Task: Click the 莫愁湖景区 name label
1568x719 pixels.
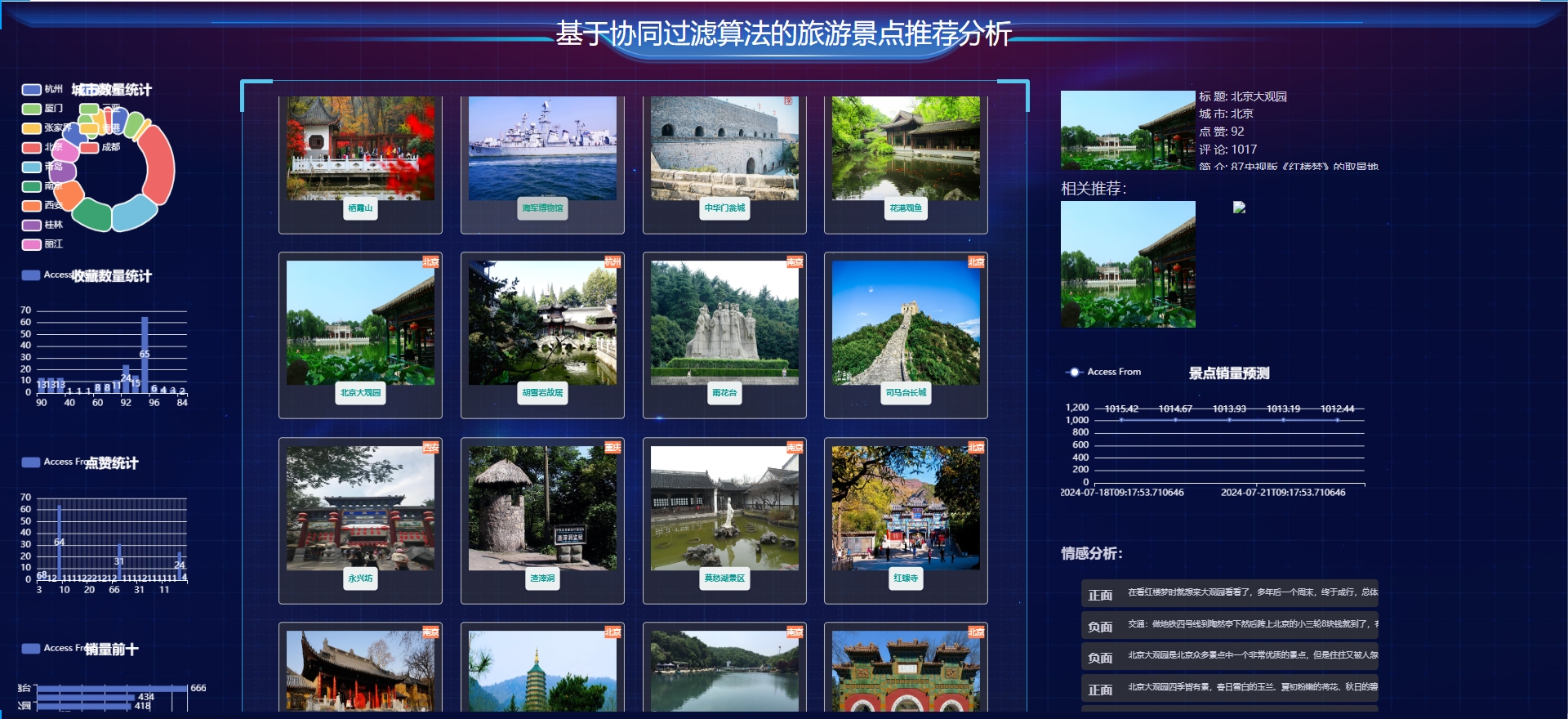Action: [724, 578]
